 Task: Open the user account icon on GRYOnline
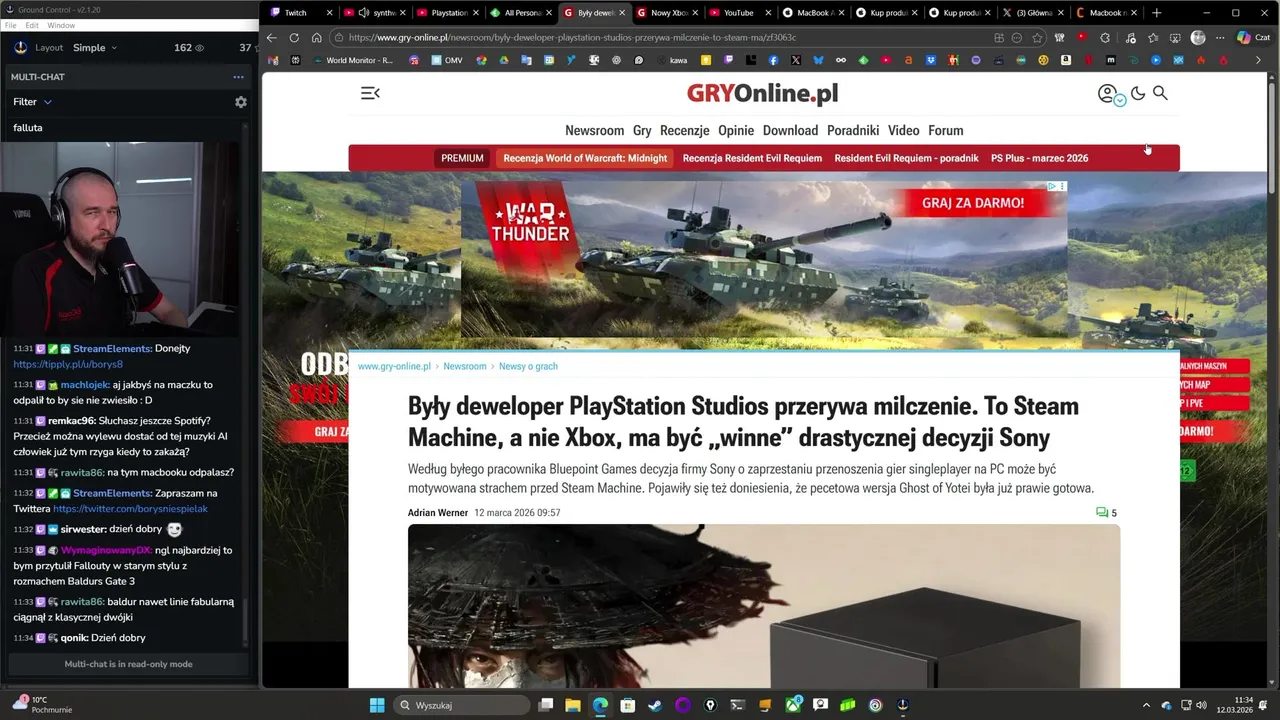coord(1107,93)
